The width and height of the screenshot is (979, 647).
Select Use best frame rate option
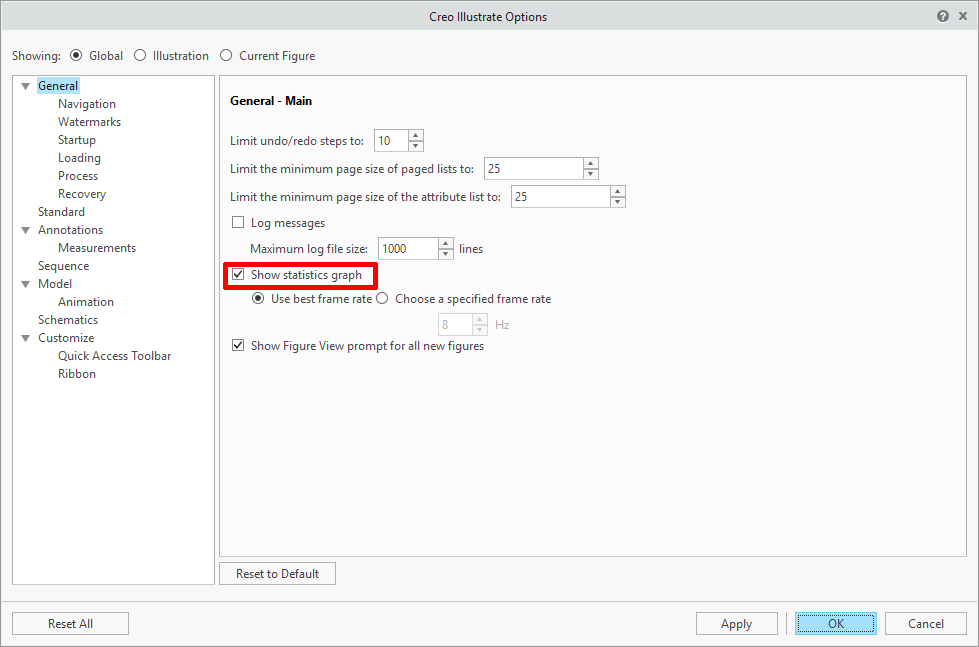coord(258,299)
